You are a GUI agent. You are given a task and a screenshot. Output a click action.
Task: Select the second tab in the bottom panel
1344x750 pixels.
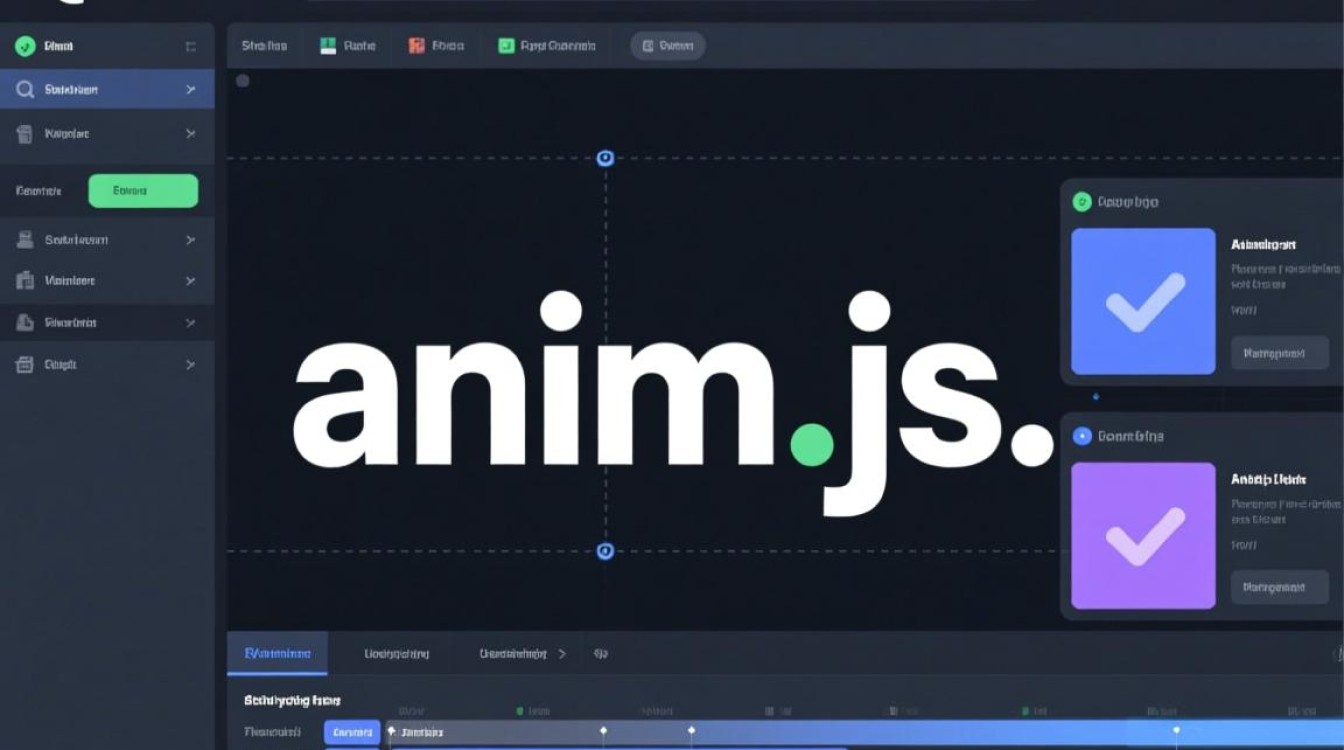396,653
